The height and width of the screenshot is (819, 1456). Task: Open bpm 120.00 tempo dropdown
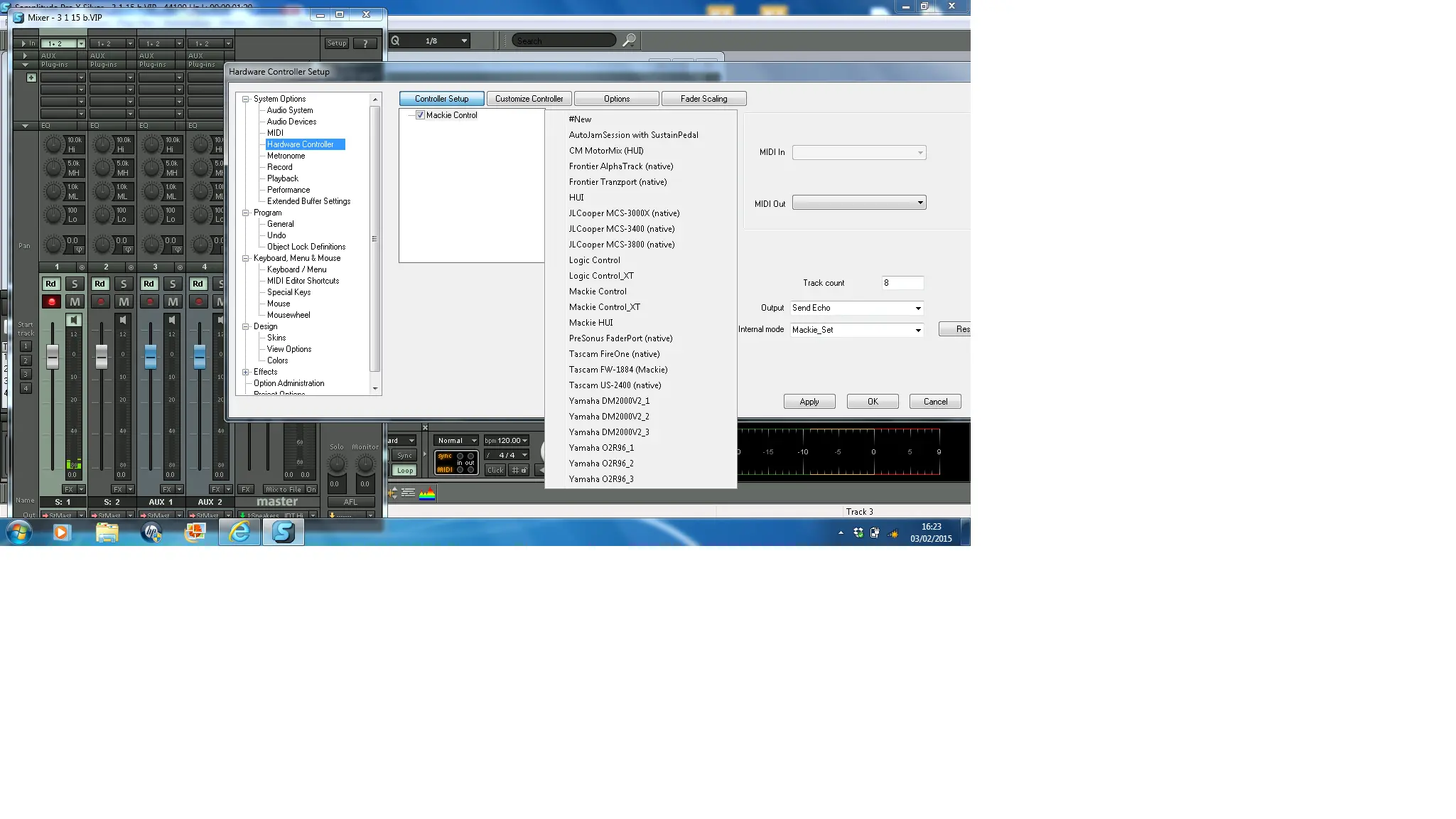[x=524, y=440]
